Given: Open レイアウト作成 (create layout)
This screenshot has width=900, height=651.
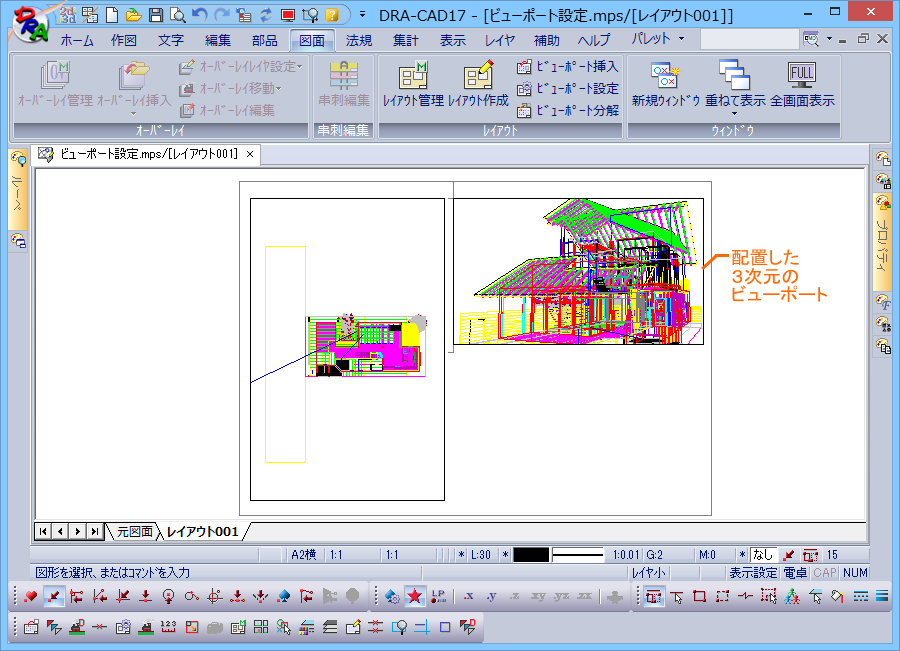Looking at the screenshot, I should click(478, 84).
